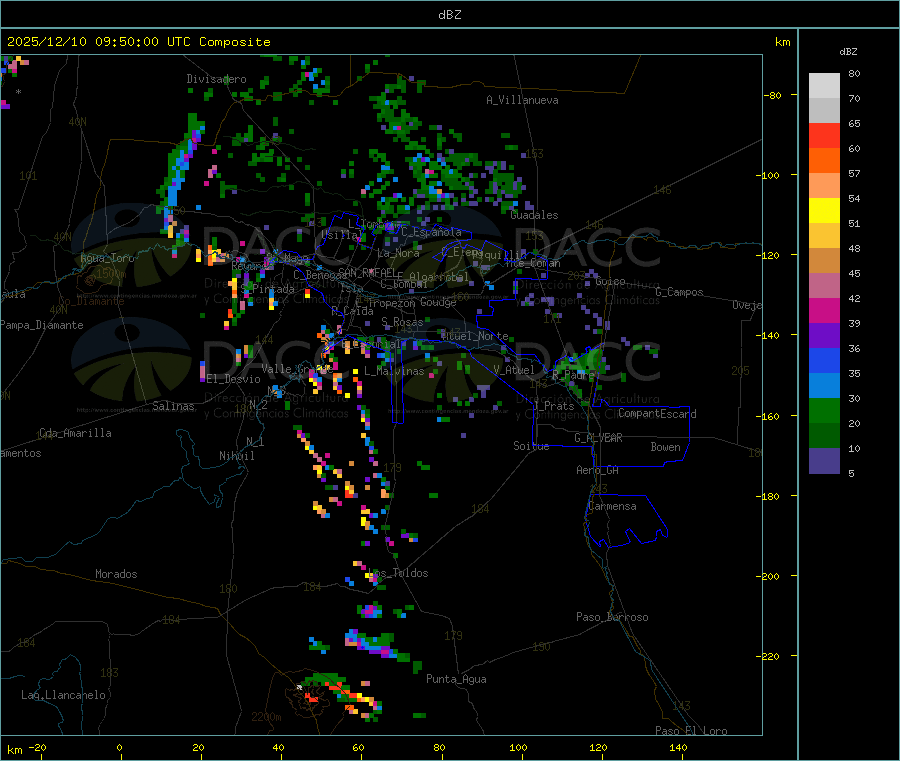Click the -80 tick on the right axis
This screenshot has width=900, height=761.
[773, 95]
